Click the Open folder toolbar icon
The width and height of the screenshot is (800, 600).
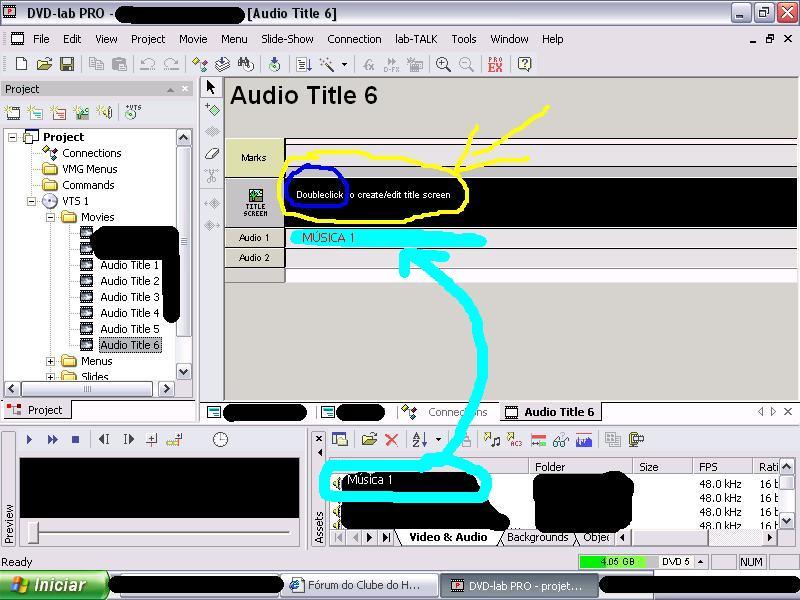pos(44,64)
